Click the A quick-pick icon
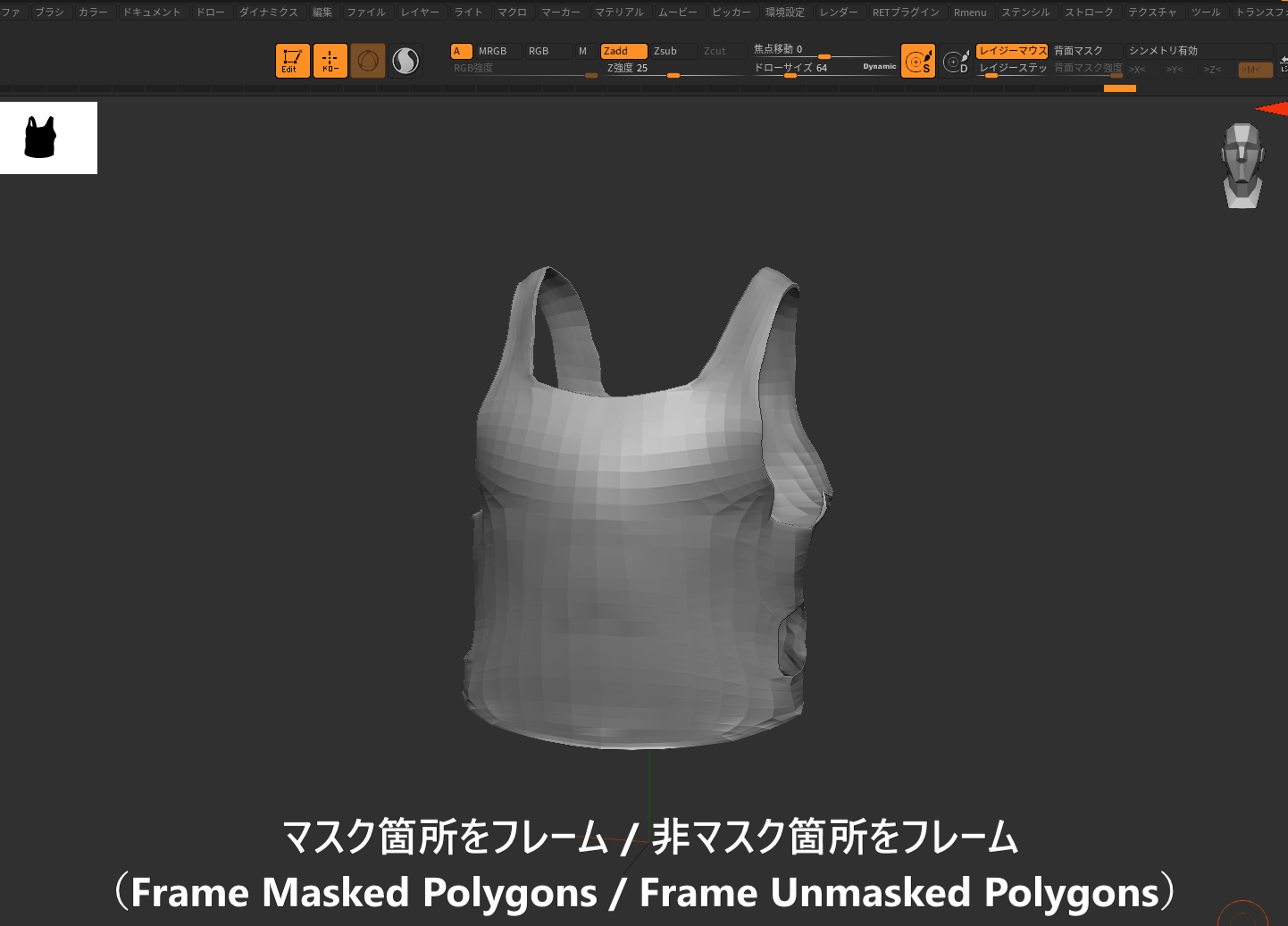Screen dimensions: 1288x926 [460, 51]
